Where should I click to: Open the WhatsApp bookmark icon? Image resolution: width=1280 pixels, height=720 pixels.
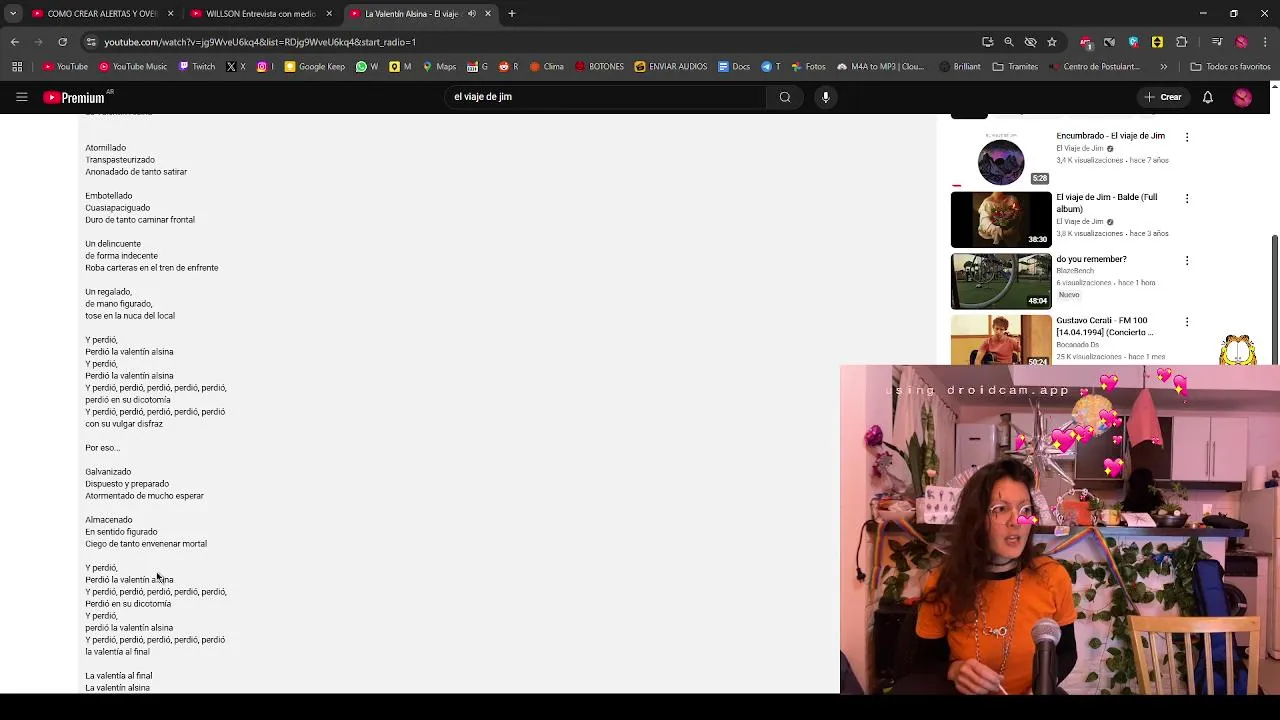pos(367,67)
